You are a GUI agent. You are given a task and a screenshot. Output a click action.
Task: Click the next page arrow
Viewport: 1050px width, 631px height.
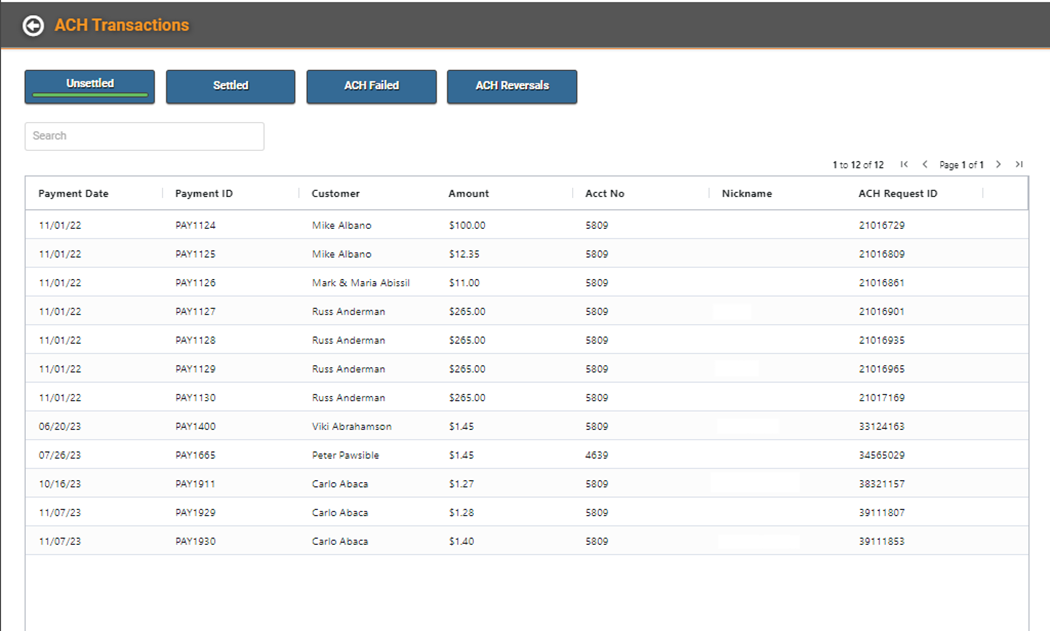[x=998, y=164]
